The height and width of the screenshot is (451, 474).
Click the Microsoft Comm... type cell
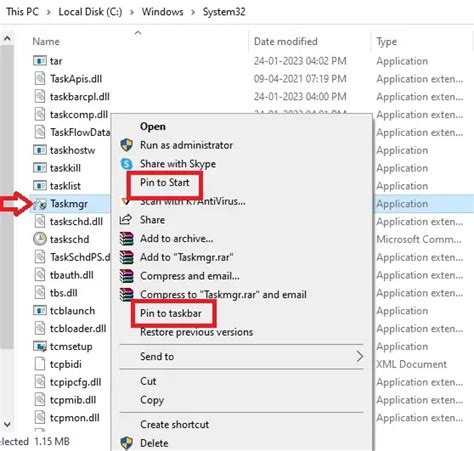(x=419, y=239)
